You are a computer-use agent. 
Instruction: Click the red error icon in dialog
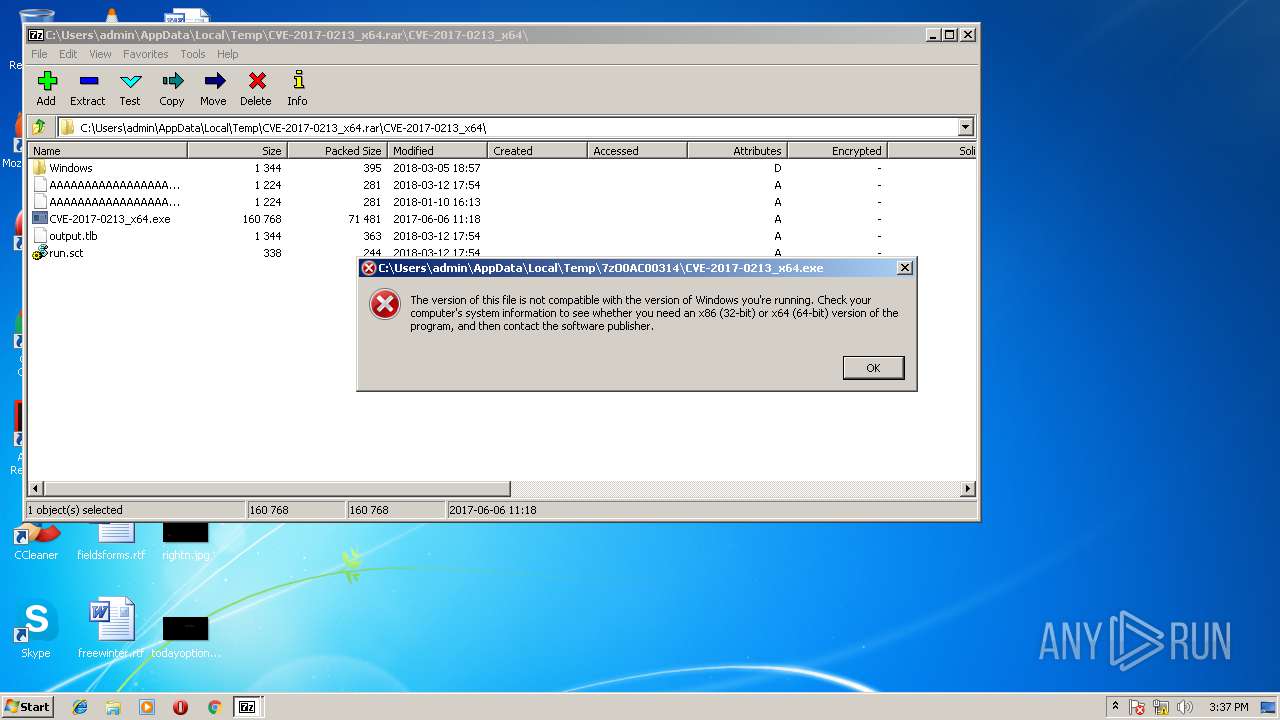coord(385,304)
